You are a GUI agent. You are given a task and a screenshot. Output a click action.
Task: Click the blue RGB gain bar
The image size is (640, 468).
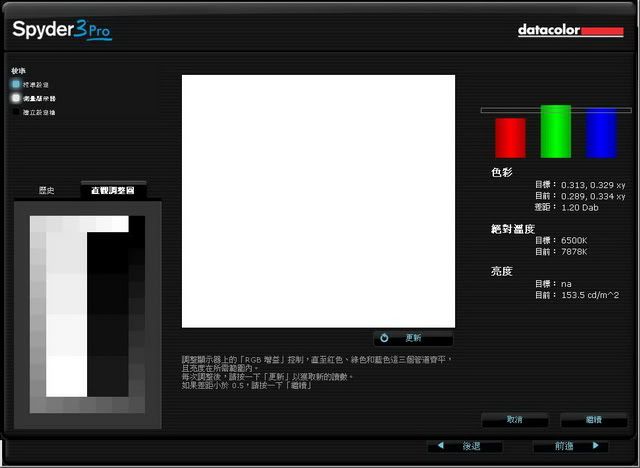click(601, 133)
